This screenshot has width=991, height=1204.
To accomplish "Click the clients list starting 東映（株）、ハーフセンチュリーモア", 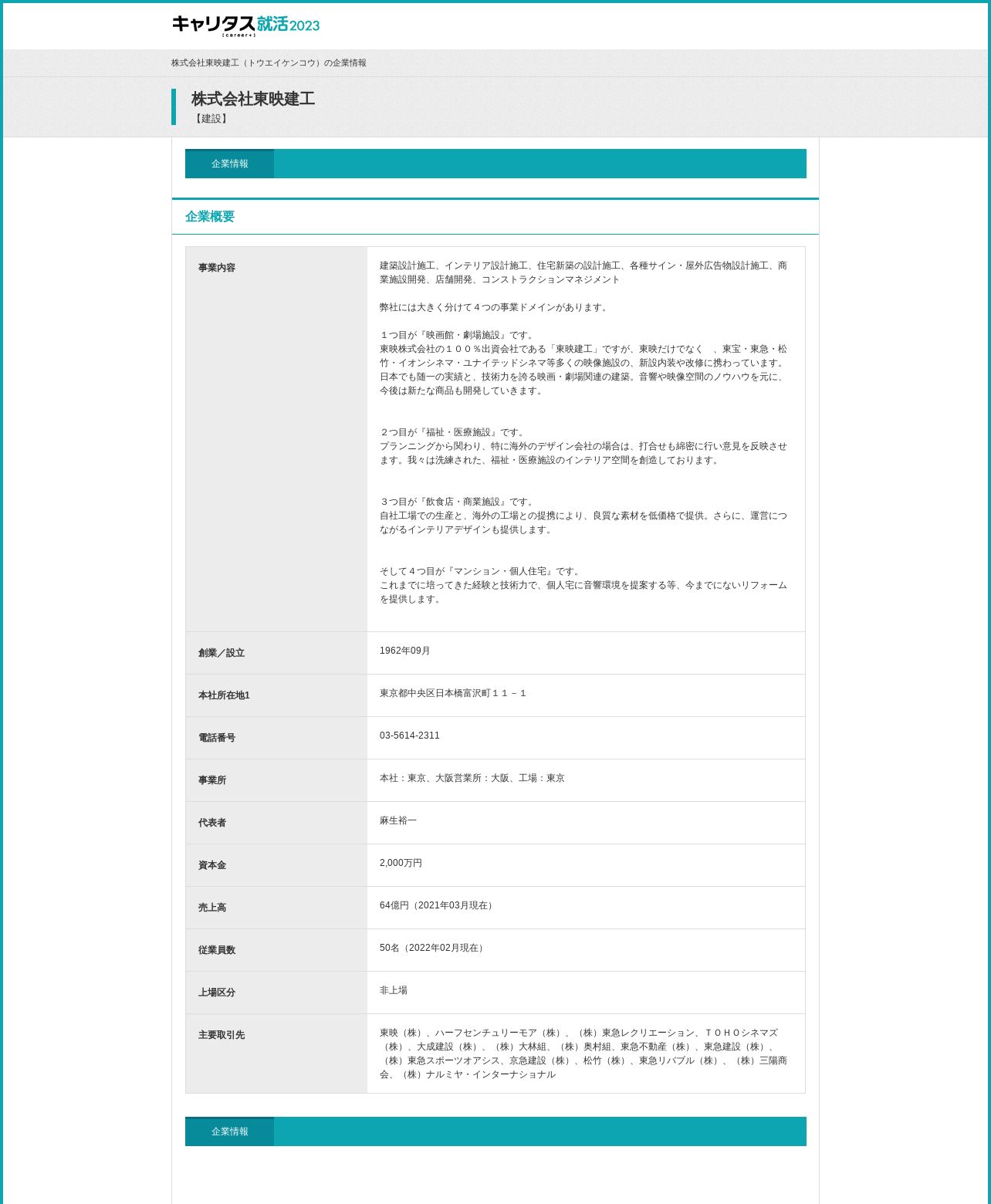I will tap(583, 1053).
